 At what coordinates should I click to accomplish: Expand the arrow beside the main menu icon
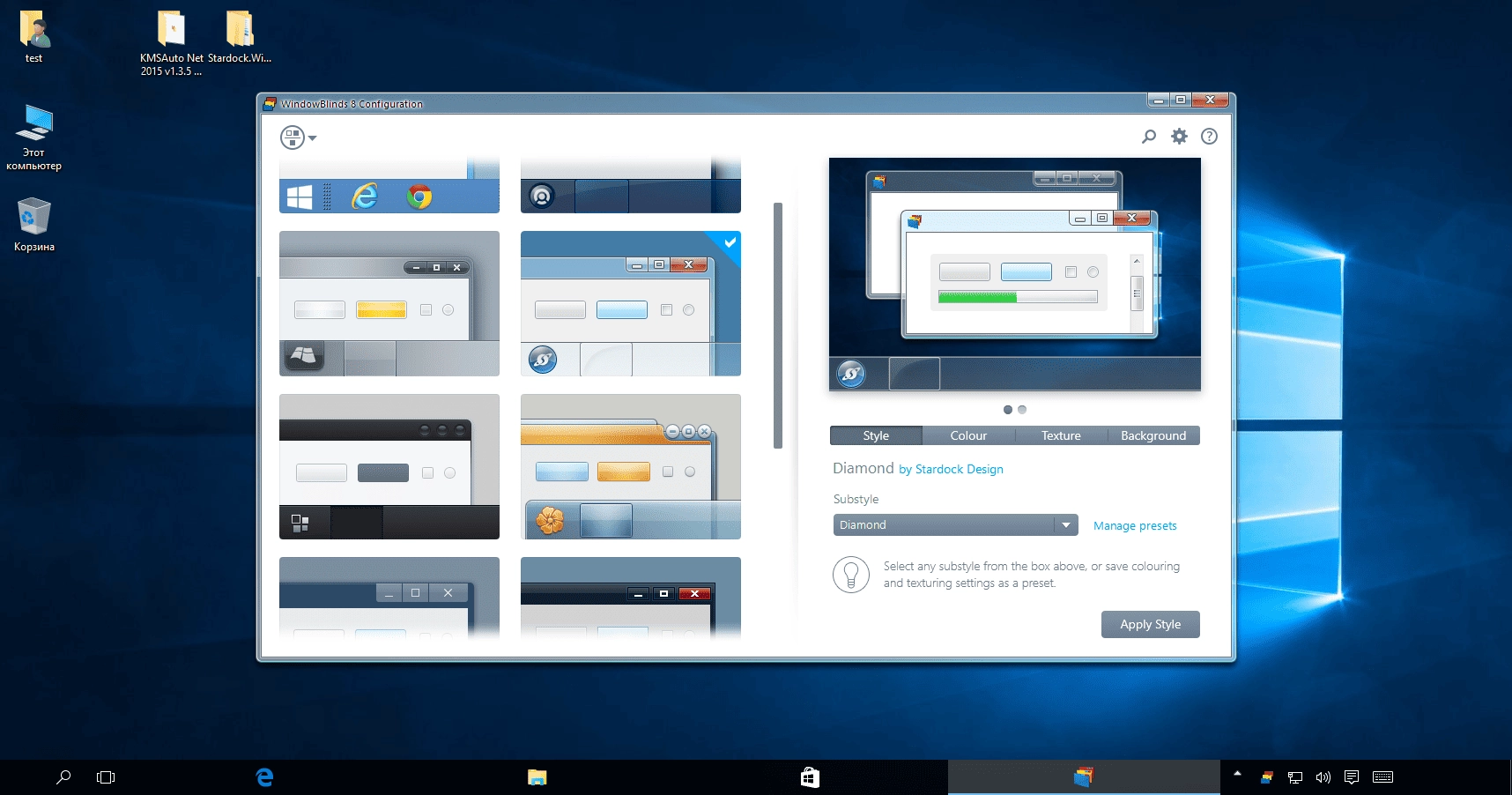pyautogui.click(x=312, y=138)
